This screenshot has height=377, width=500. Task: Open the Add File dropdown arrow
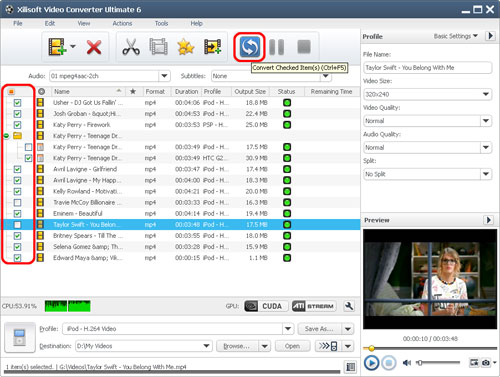click(x=73, y=47)
